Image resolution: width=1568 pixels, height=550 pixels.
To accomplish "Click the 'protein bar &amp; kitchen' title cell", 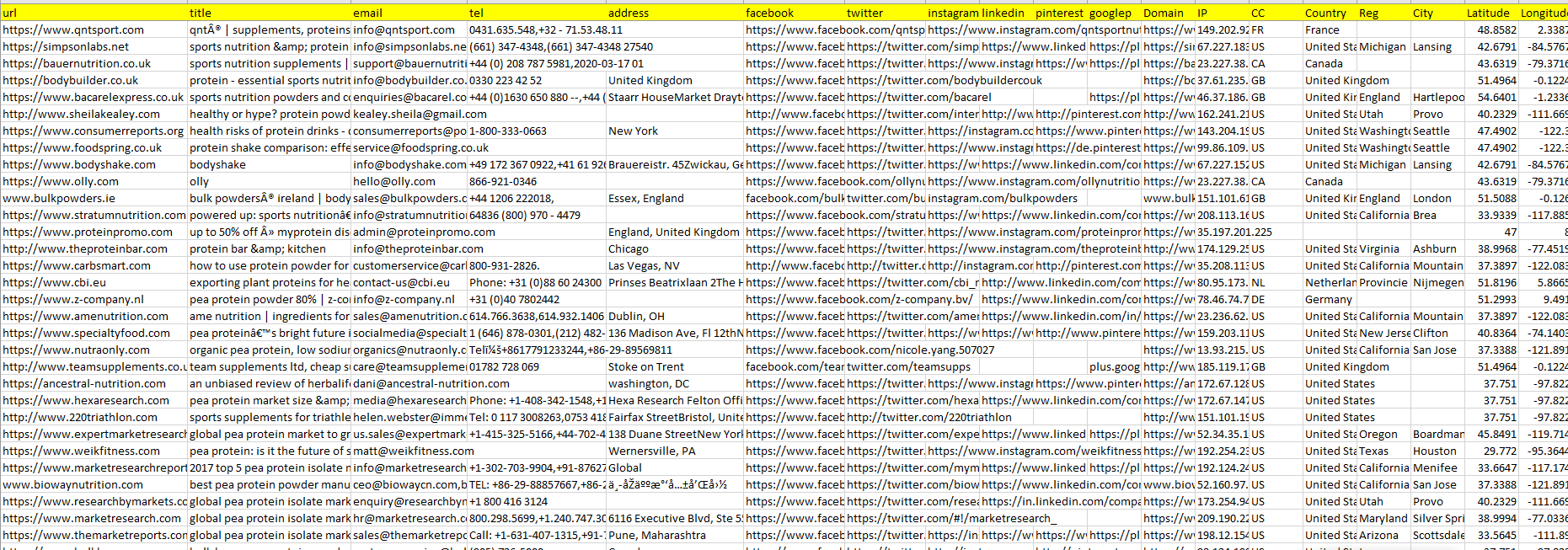I will click(x=269, y=248).
